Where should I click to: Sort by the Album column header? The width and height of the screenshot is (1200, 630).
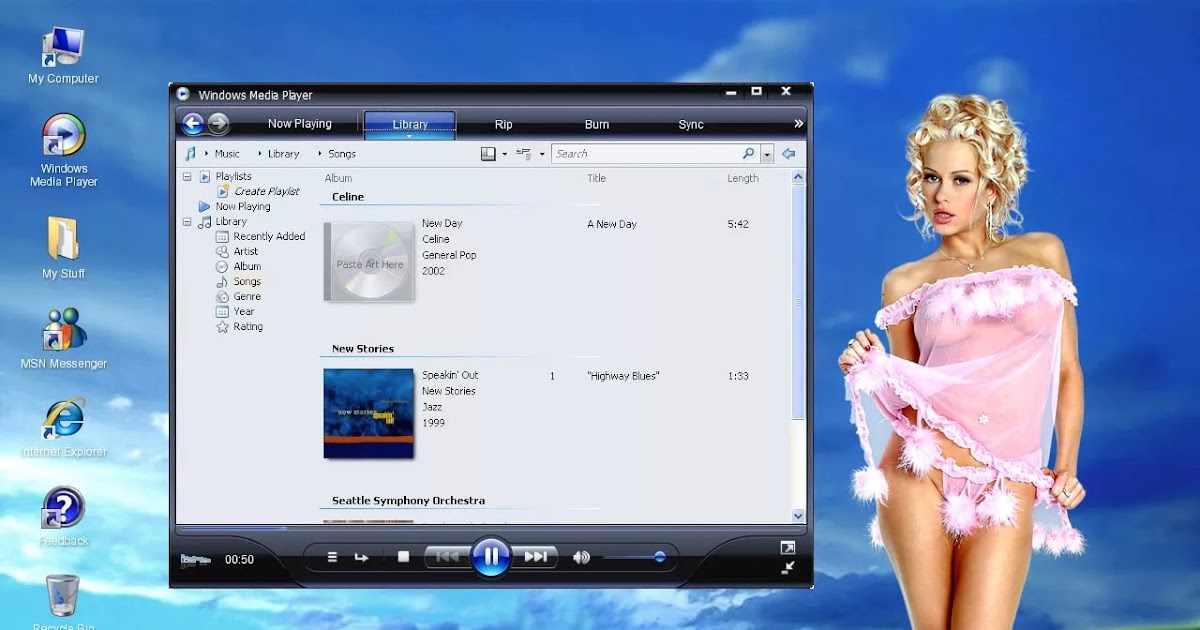tap(338, 178)
